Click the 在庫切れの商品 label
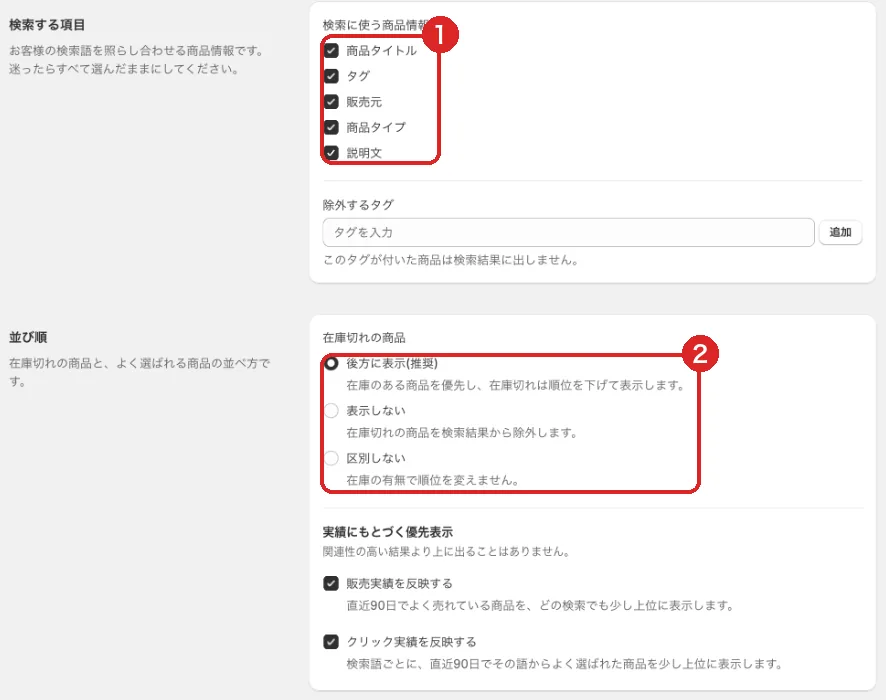The image size is (886, 700). point(364,338)
